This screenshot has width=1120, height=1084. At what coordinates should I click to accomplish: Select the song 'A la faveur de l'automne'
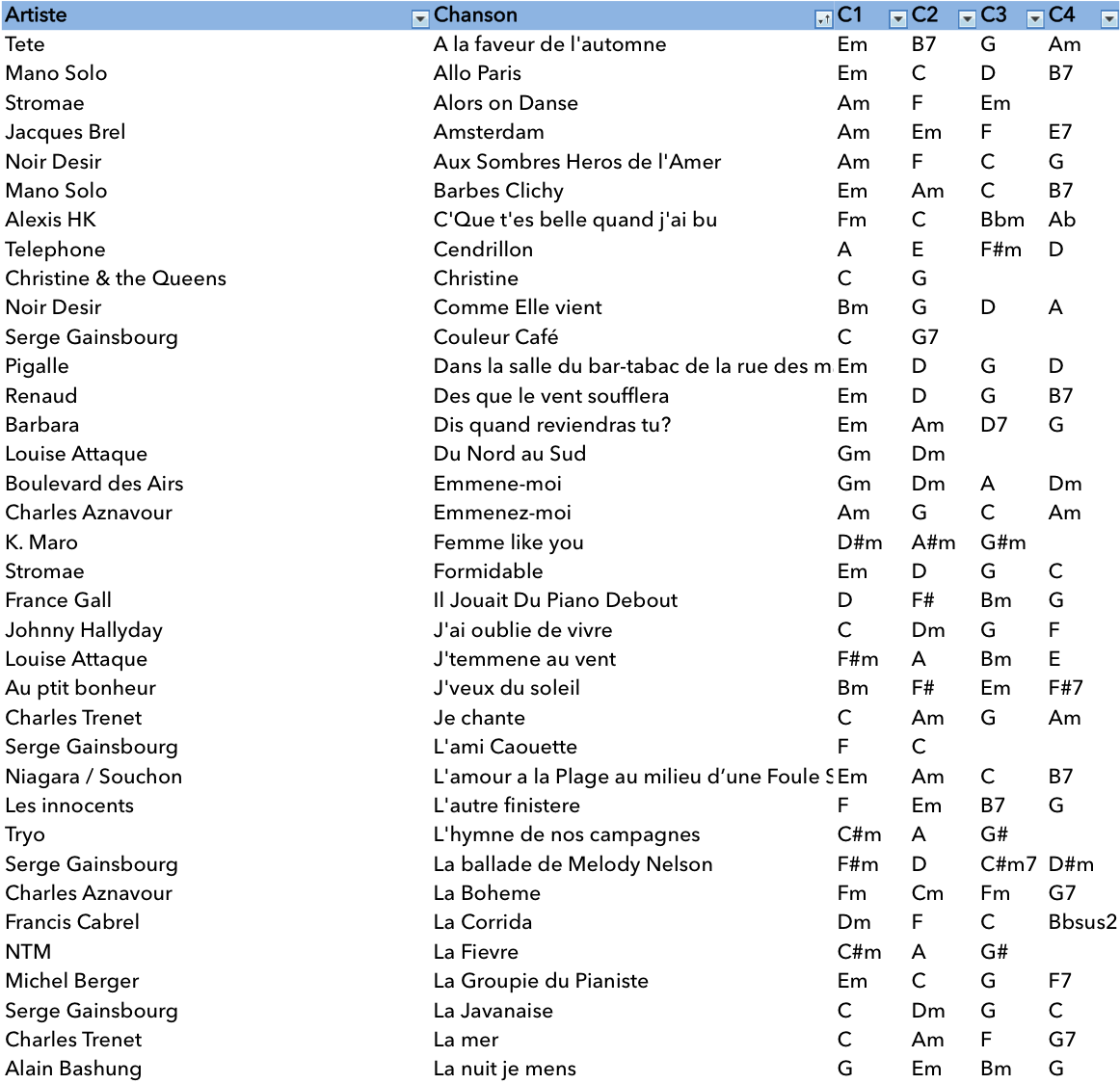[x=549, y=44]
